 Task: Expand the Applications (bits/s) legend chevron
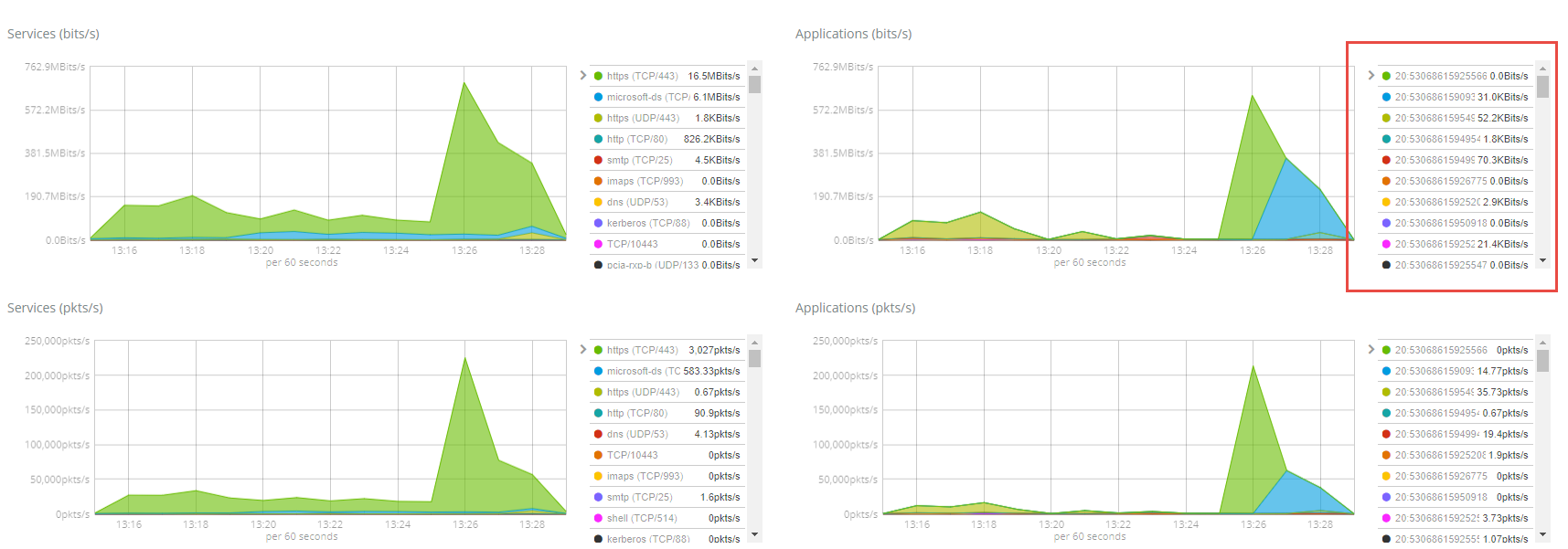click(1371, 76)
